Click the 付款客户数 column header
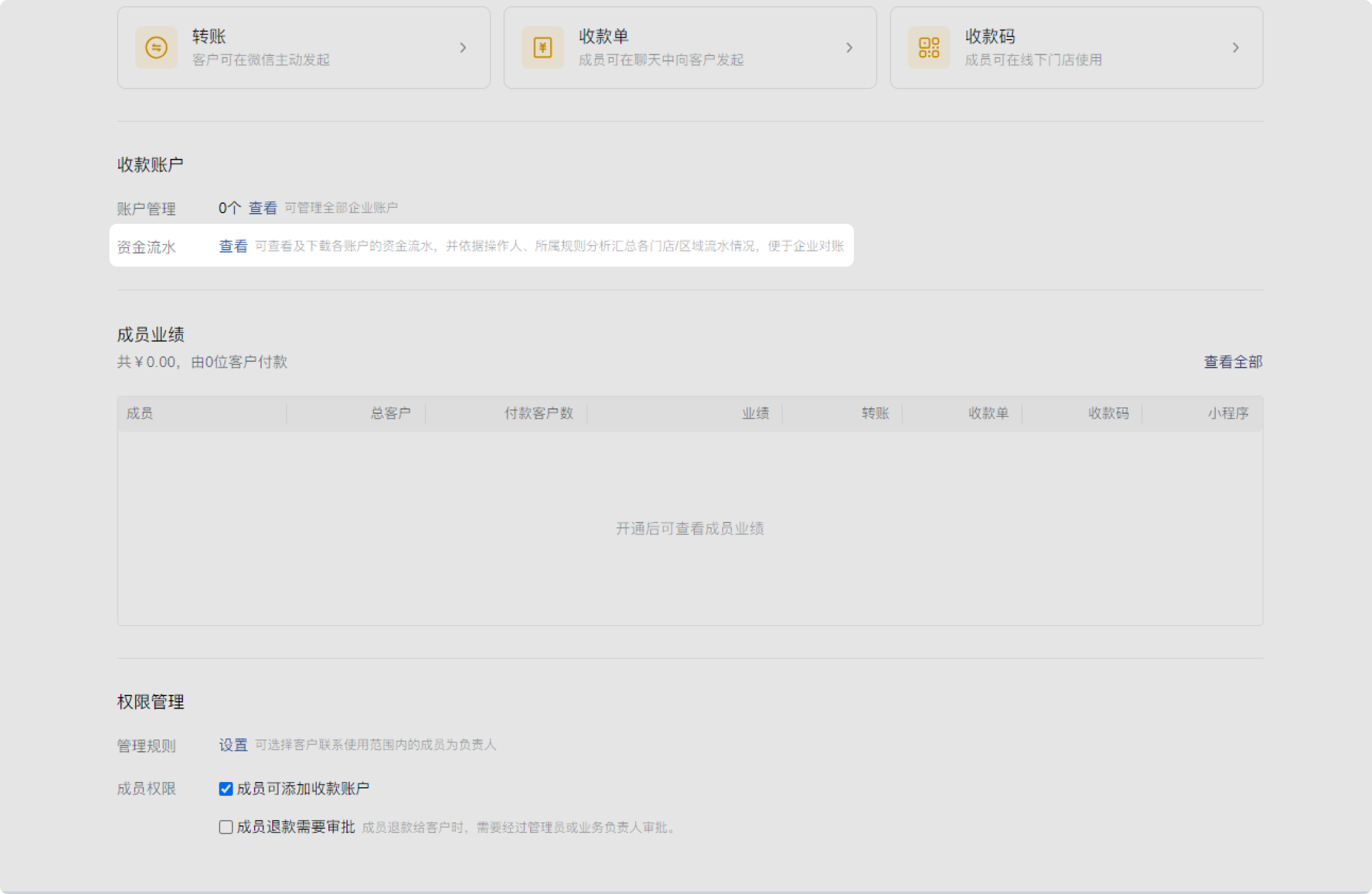Image resolution: width=1372 pixels, height=894 pixels. pos(538,413)
